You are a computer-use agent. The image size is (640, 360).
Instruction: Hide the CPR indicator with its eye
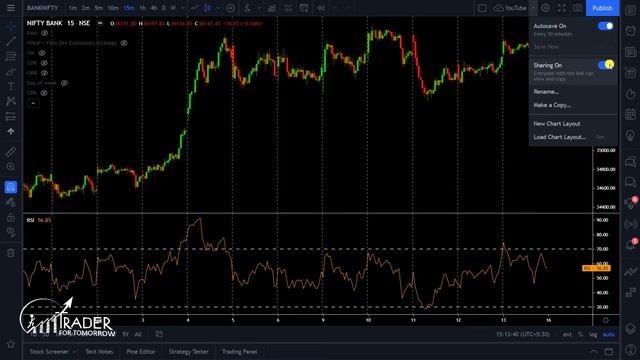[44, 93]
